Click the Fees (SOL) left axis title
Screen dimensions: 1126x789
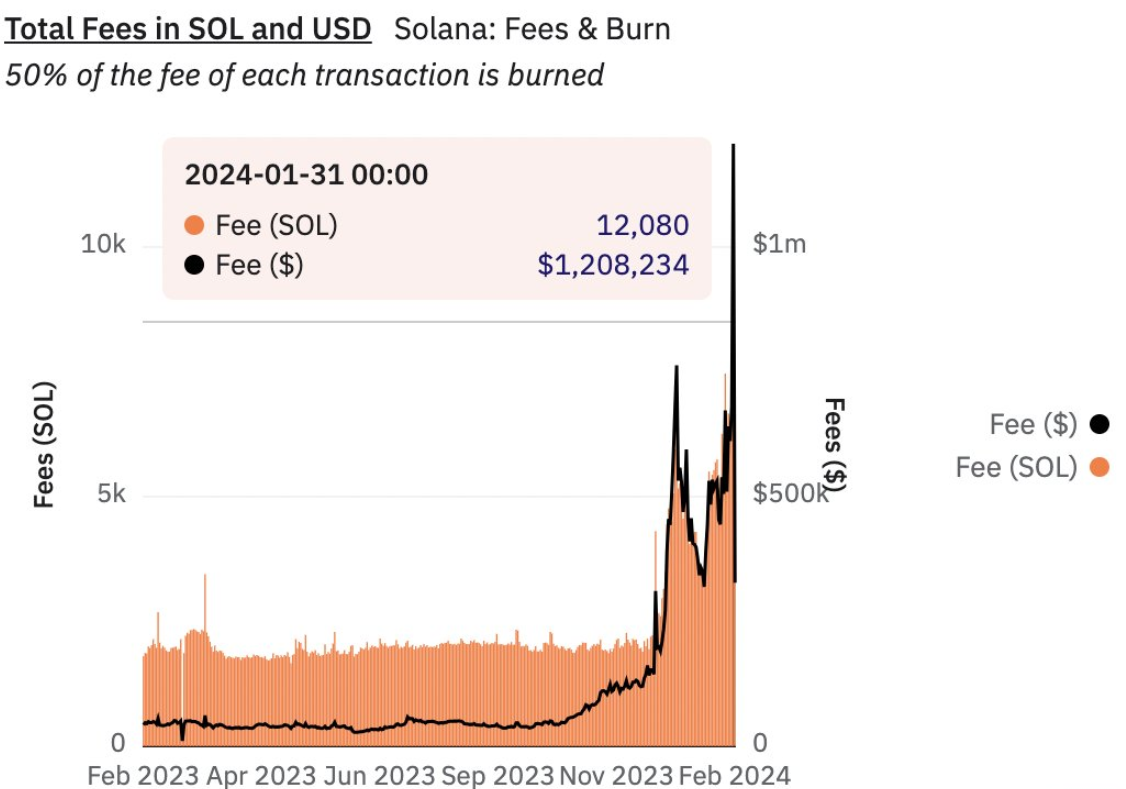tap(43, 444)
